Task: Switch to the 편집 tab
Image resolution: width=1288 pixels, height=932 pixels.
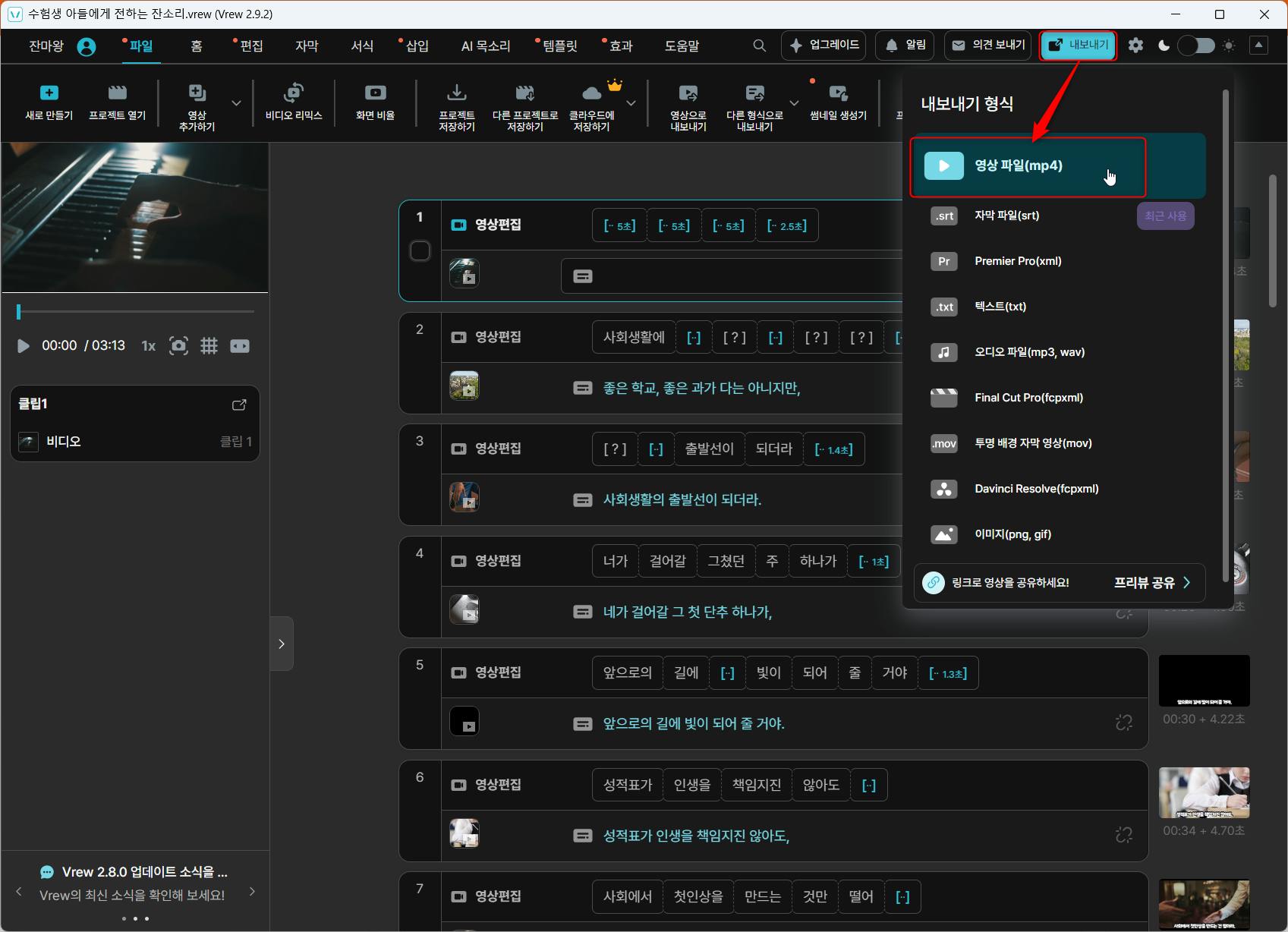Action: (251, 46)
